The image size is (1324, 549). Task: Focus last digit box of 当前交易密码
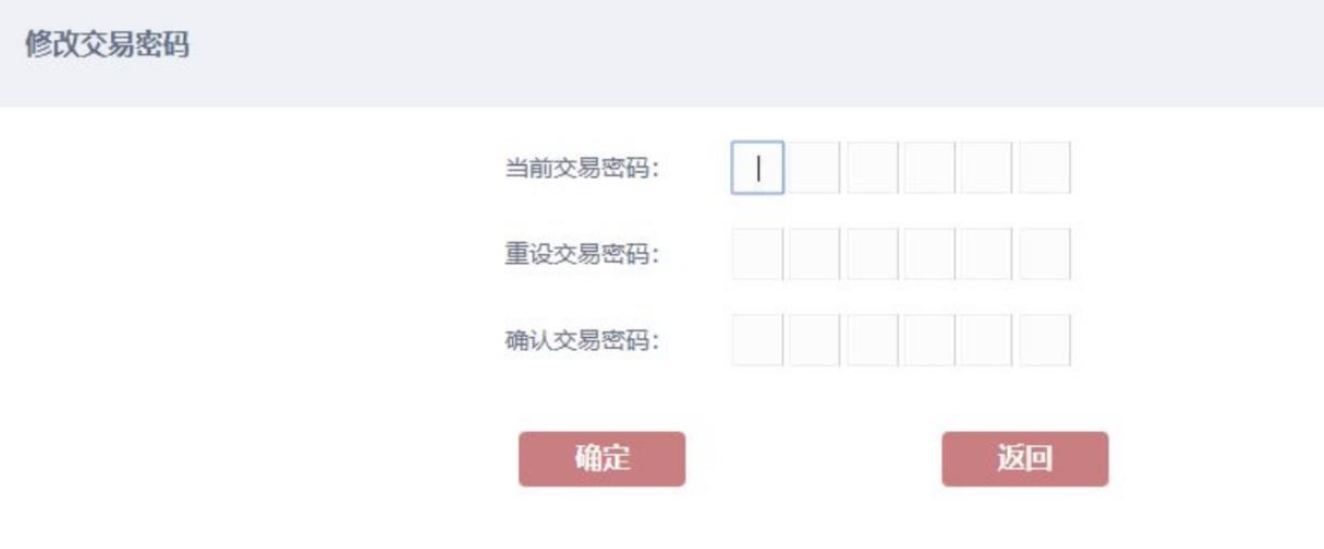pos(1044,168)
